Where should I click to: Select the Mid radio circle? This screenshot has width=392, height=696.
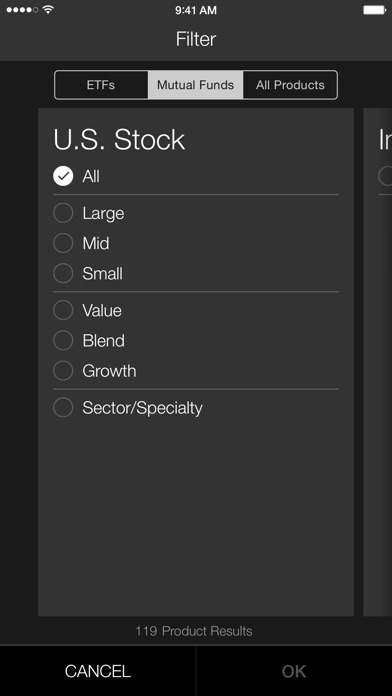tap(63, 243)
